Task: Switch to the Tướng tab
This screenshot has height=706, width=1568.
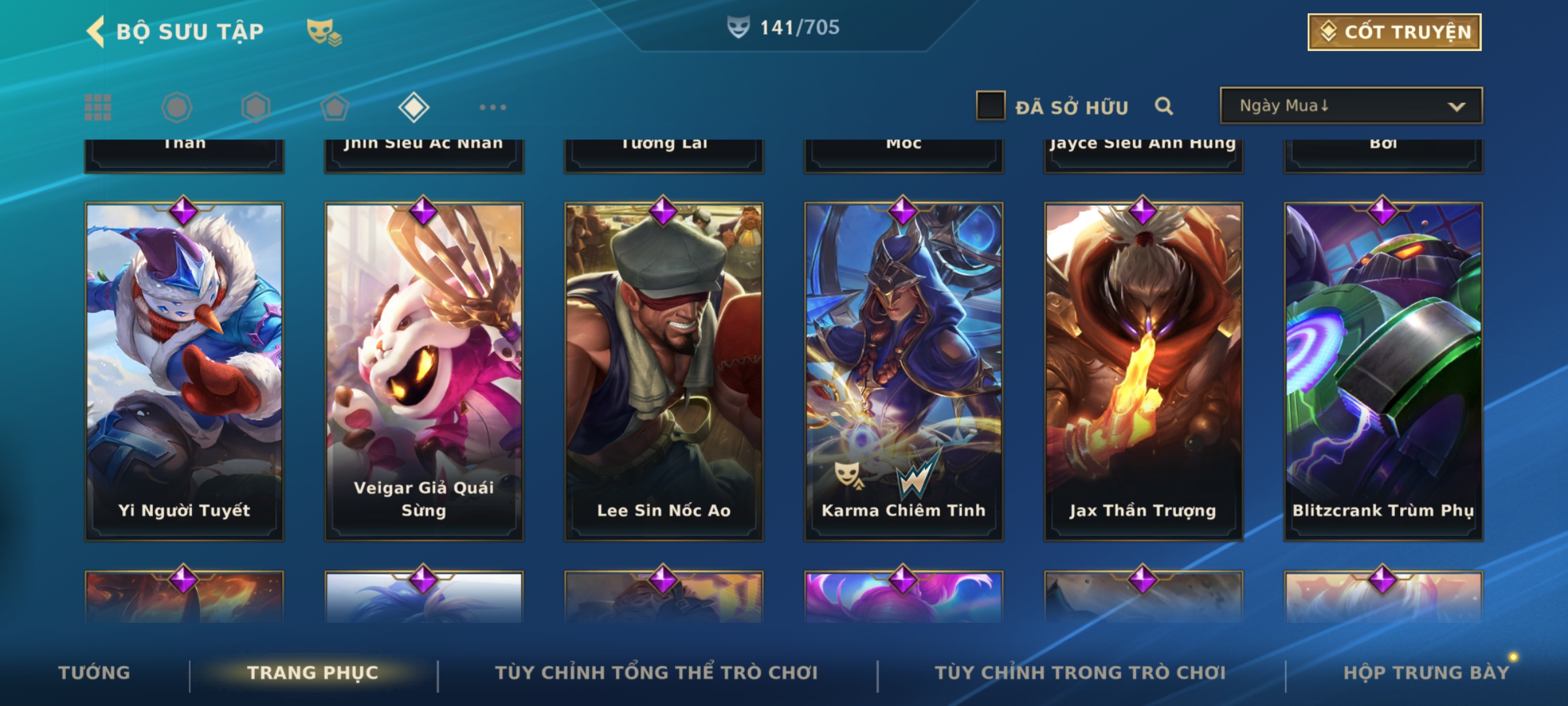Action: pos(94,673)
